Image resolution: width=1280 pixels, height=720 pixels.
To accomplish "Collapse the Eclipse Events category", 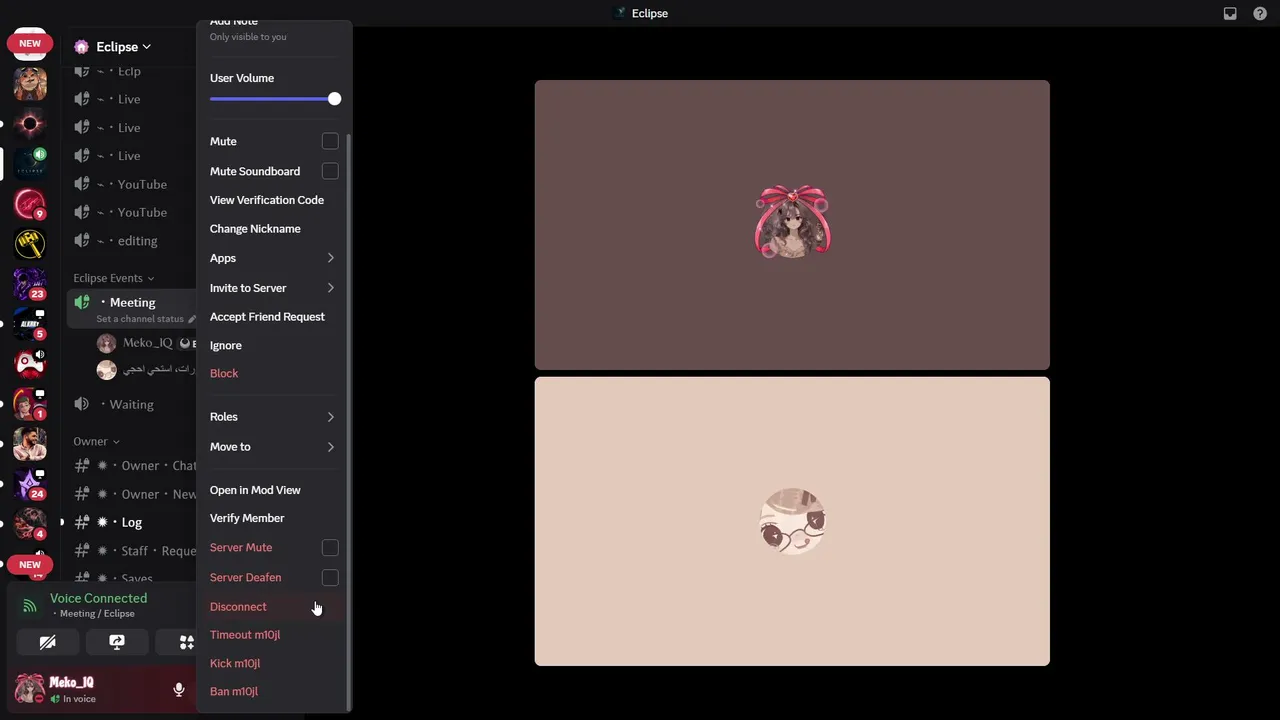I will (114, 278).
